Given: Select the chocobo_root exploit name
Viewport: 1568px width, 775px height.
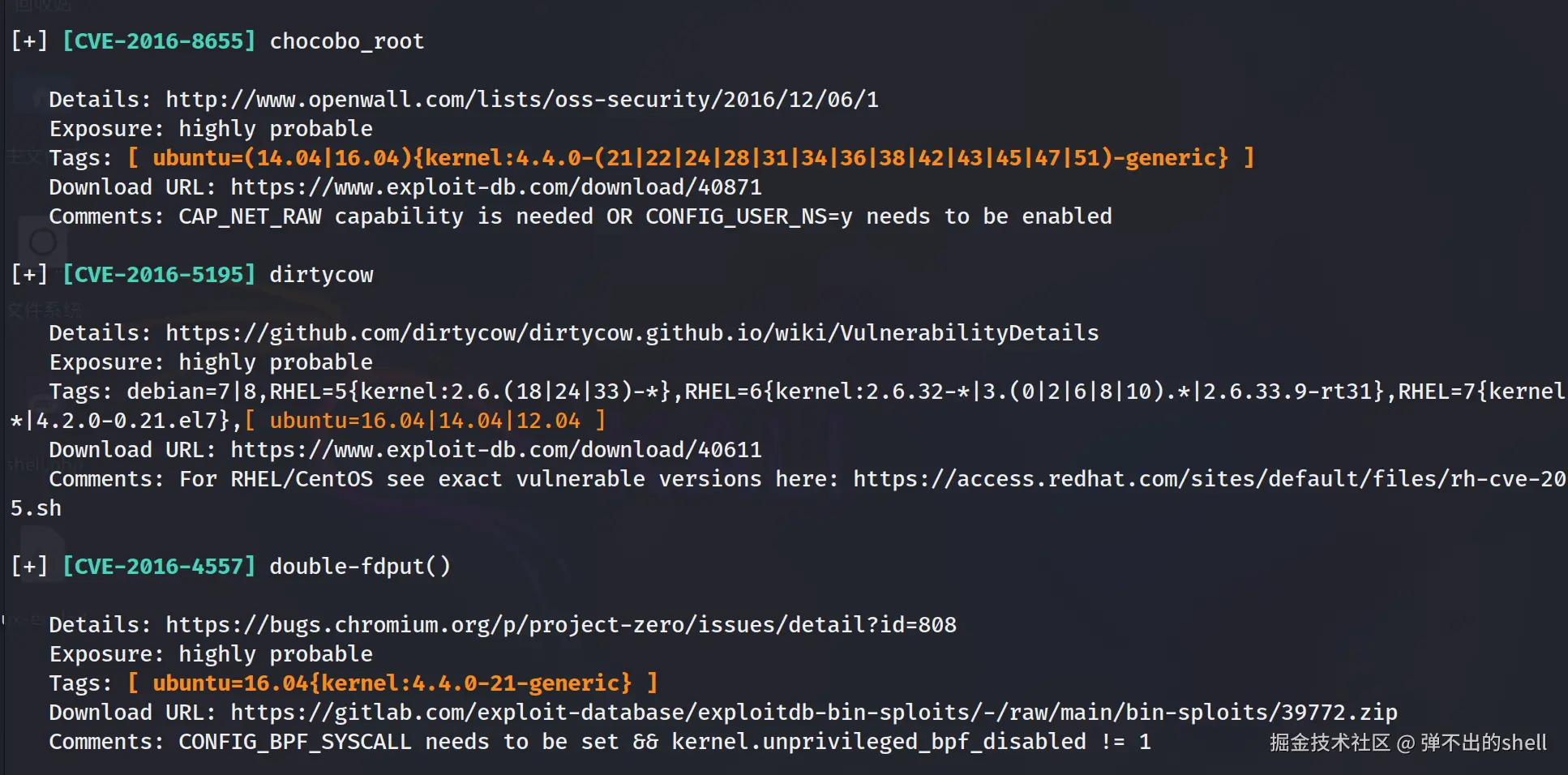Looking at the screenshot, I should [346, 41].
